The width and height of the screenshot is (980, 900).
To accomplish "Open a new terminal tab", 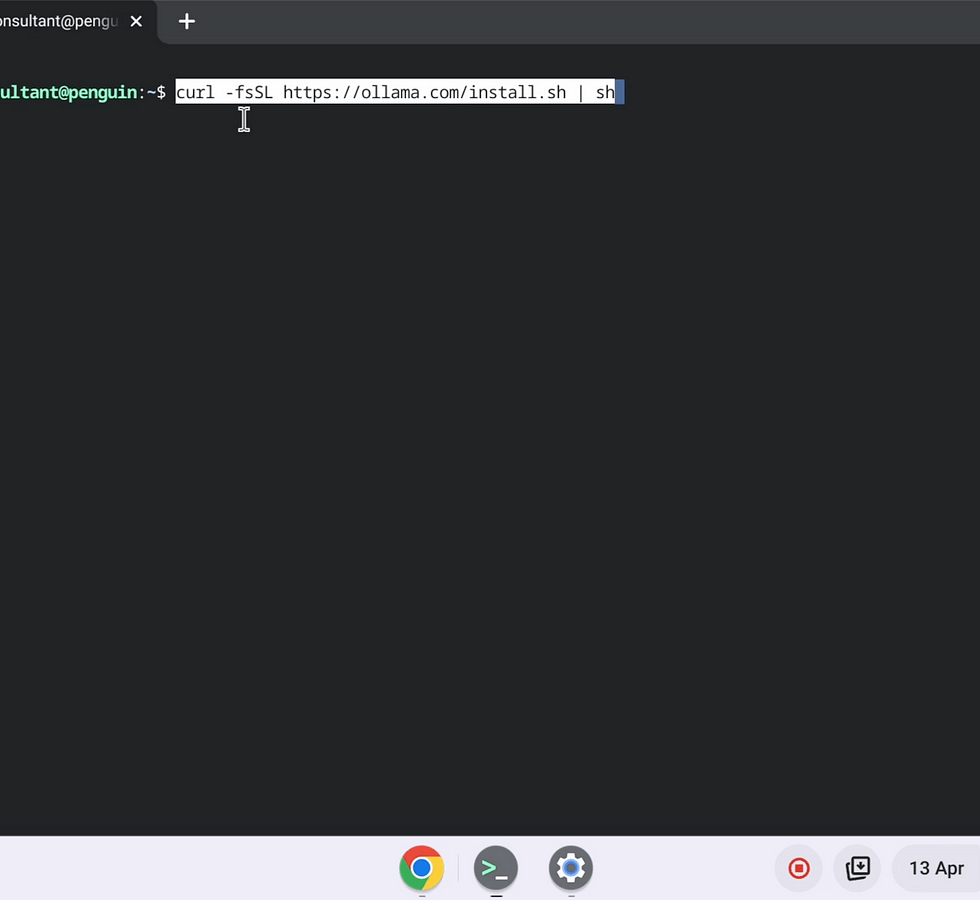I will [x=187, y=21].
